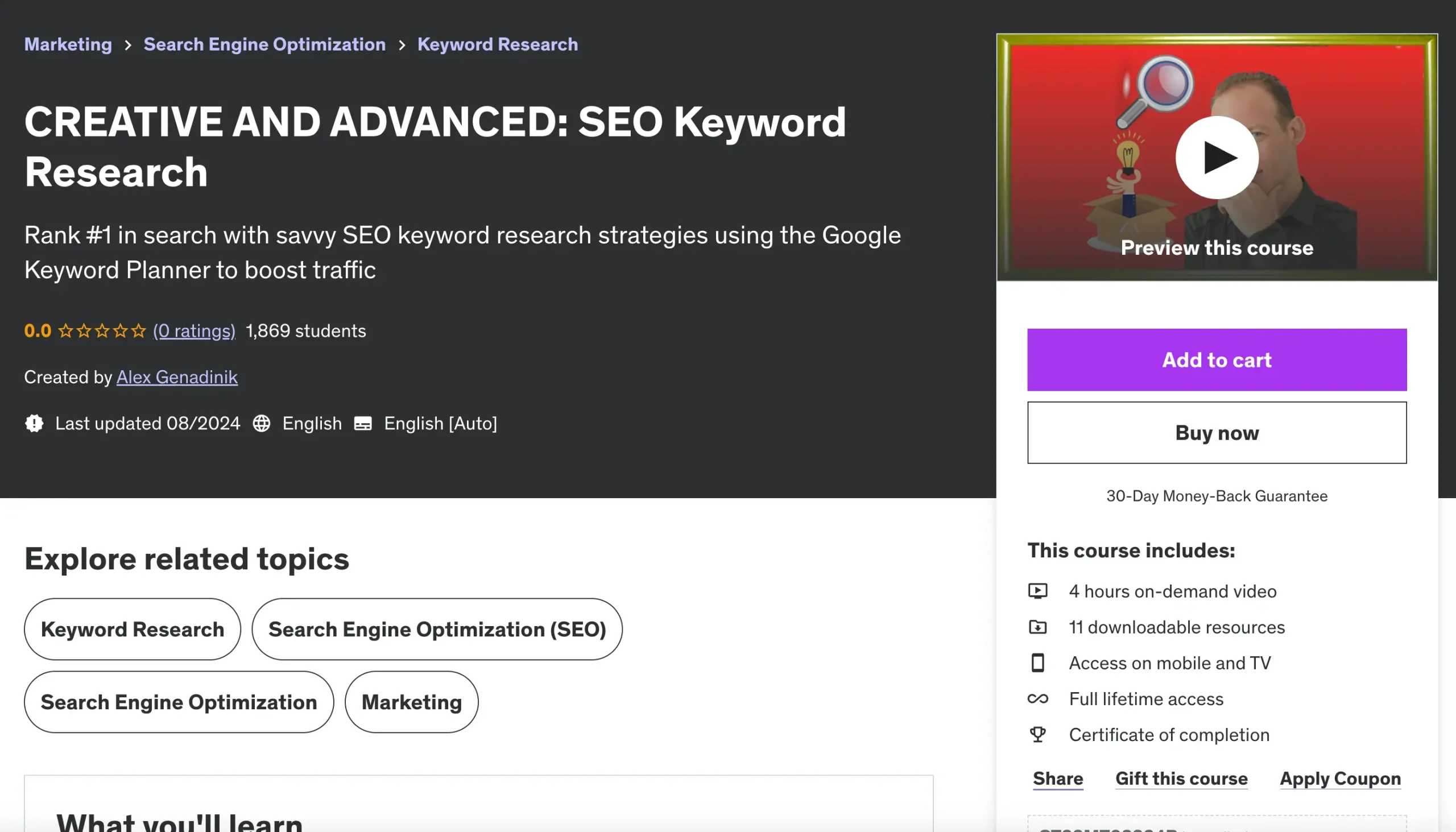The image size is (1456, 832).
Task: Go to Search Engine Optimization breadcrumb
Action: click(x=264, y=44)
